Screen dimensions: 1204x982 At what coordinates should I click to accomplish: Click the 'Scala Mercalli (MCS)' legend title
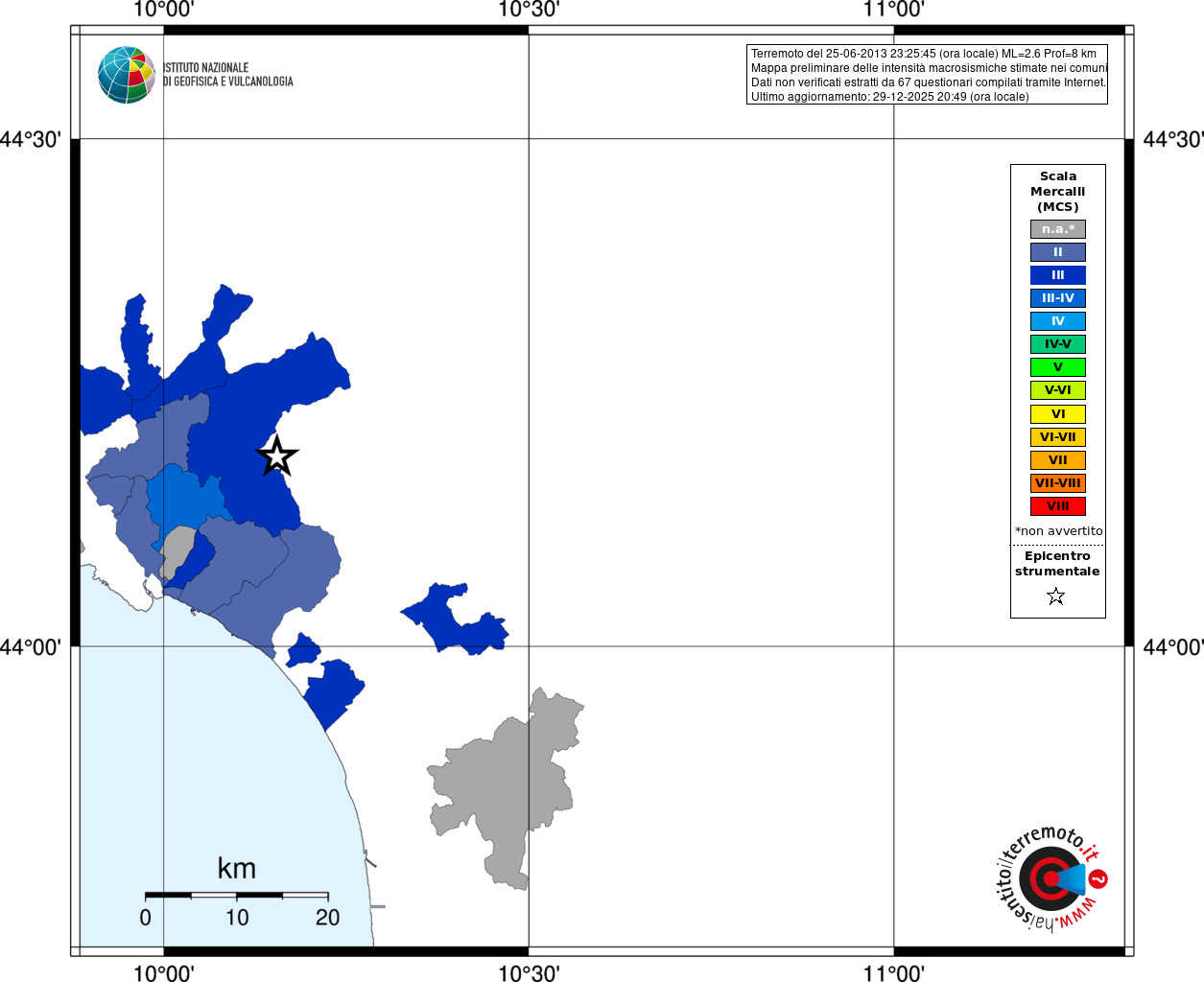[1058, 192]
